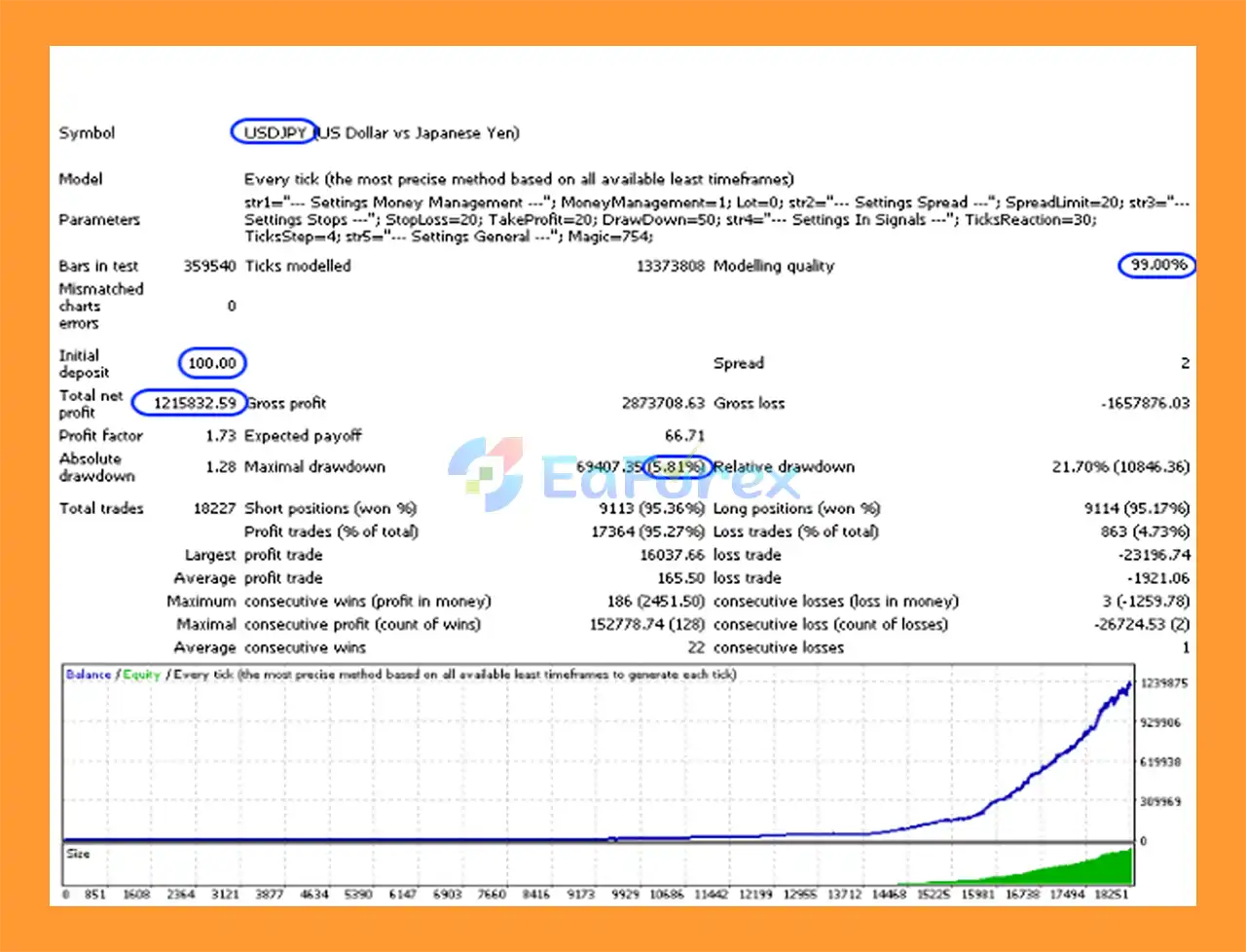1246x952 pixels.
Task: Click the Size label in lower chart
Action: [78, 854]
